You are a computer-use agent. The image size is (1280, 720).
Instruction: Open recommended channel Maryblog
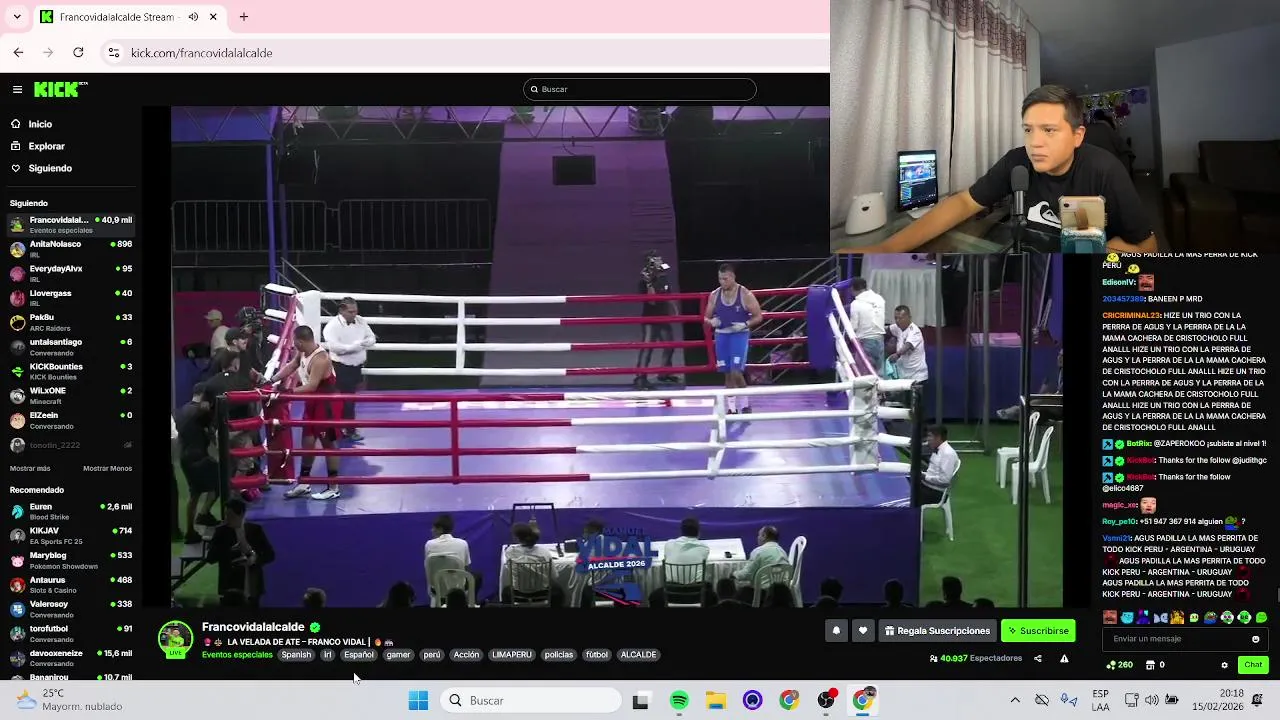coord(70,560)
